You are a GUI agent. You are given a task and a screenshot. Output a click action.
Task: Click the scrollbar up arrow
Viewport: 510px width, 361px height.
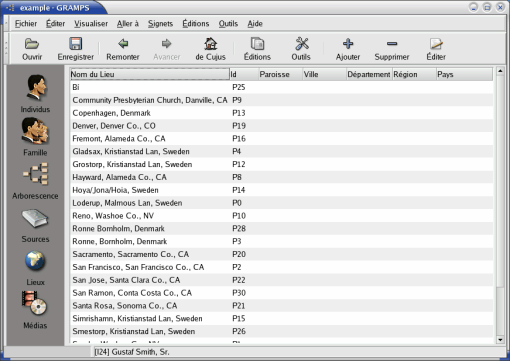click(x=500, y=71)
